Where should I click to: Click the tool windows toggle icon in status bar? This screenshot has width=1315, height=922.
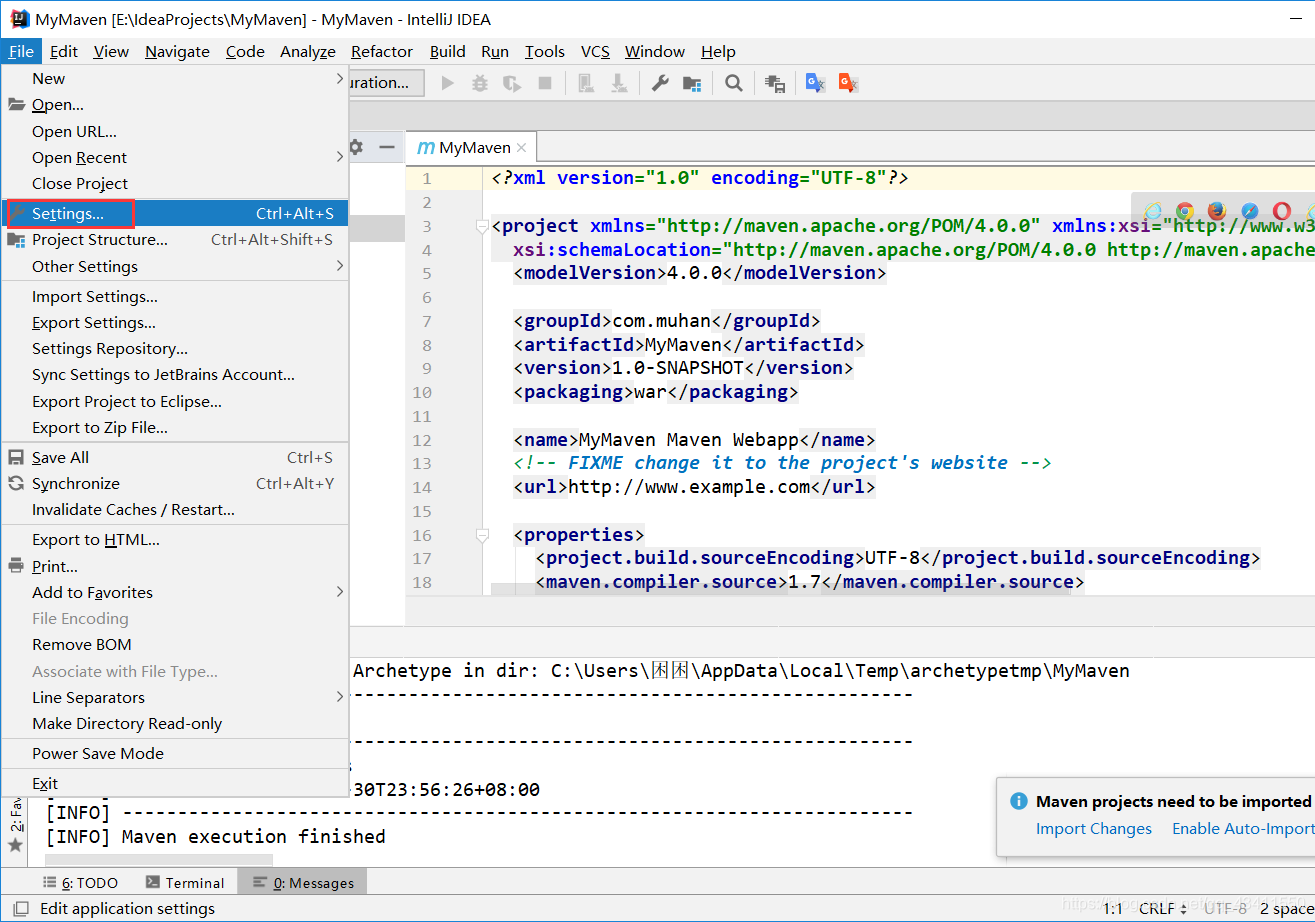pos(20,909)
